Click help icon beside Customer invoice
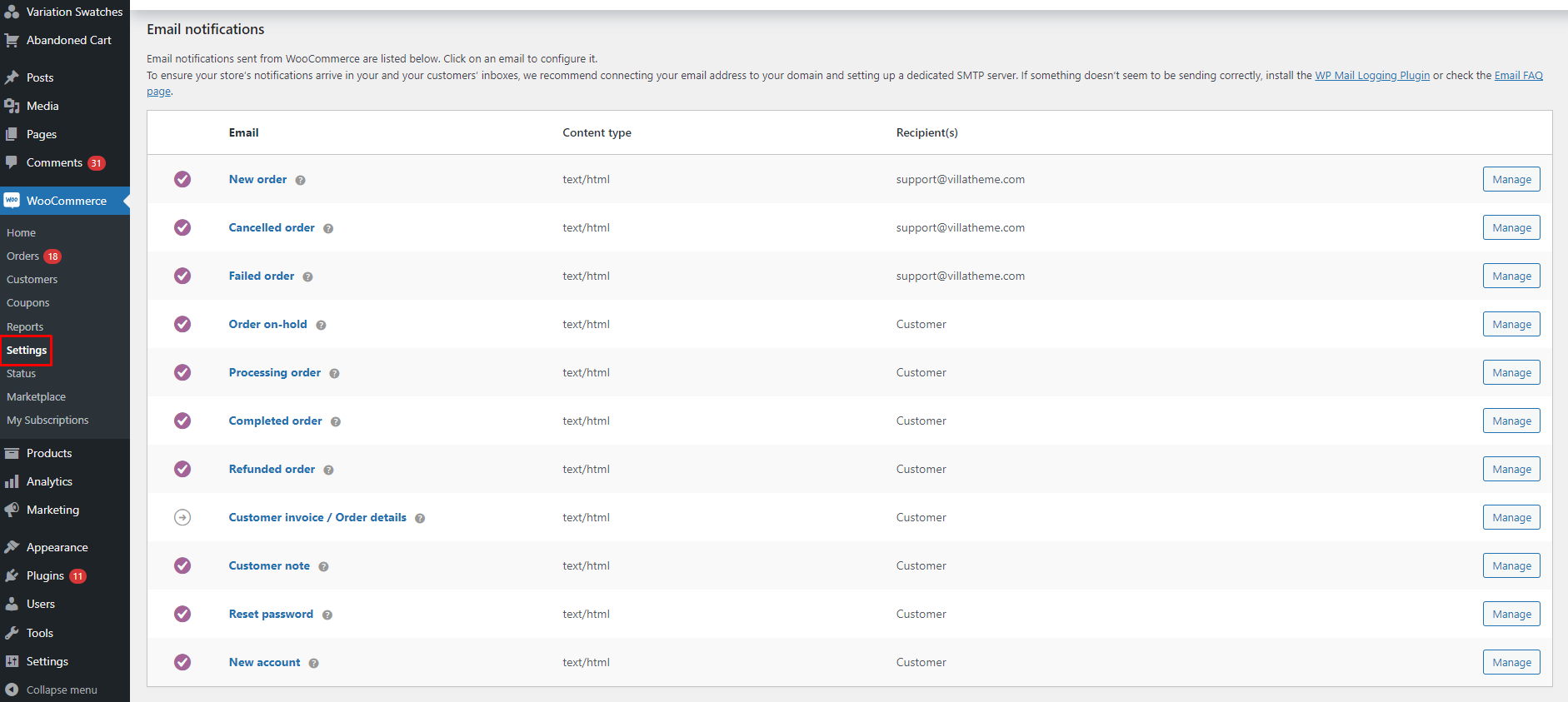This screenshot has height=702, width=1568. click(420, 518)
